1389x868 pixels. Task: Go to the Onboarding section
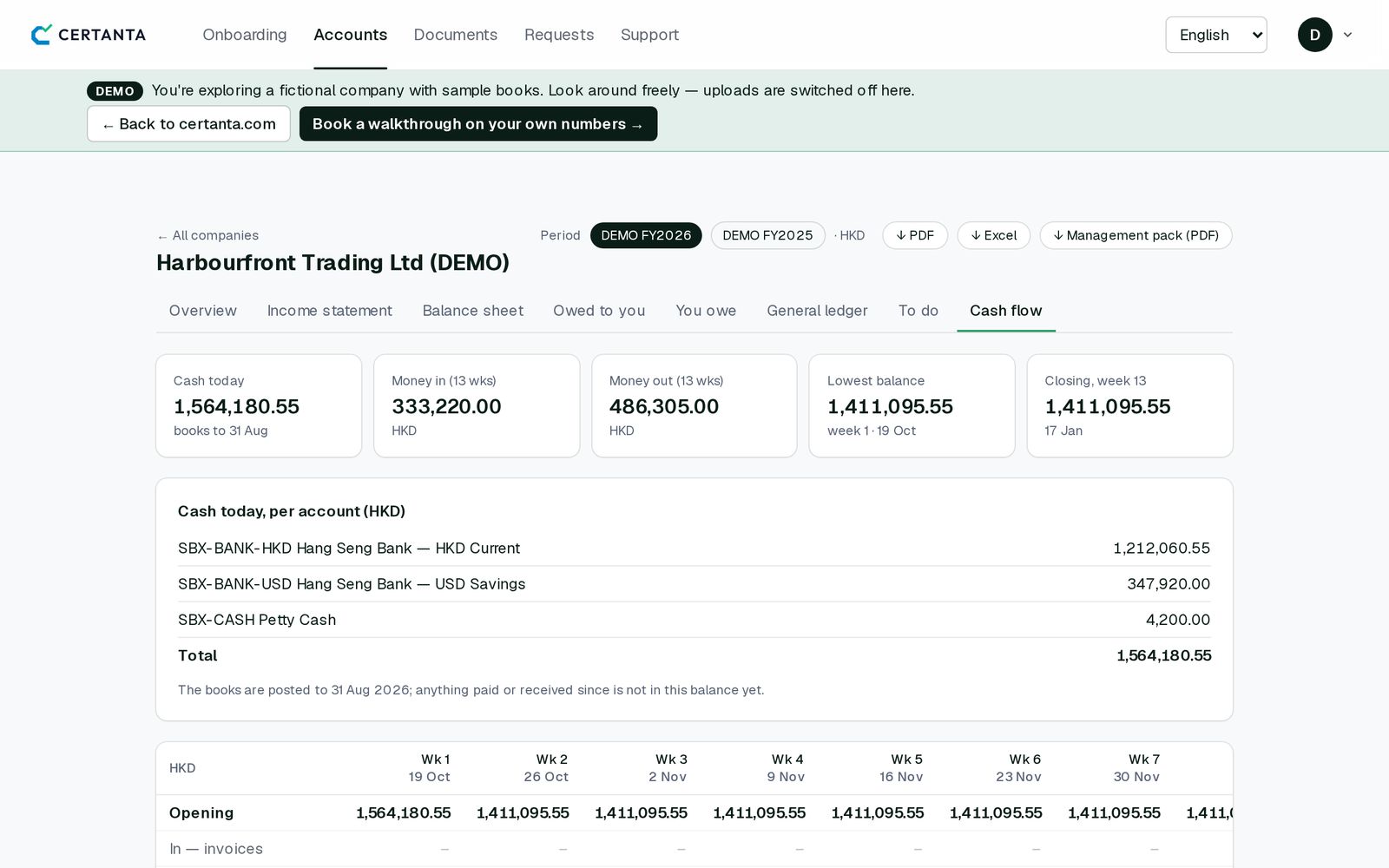pos(245,35)
